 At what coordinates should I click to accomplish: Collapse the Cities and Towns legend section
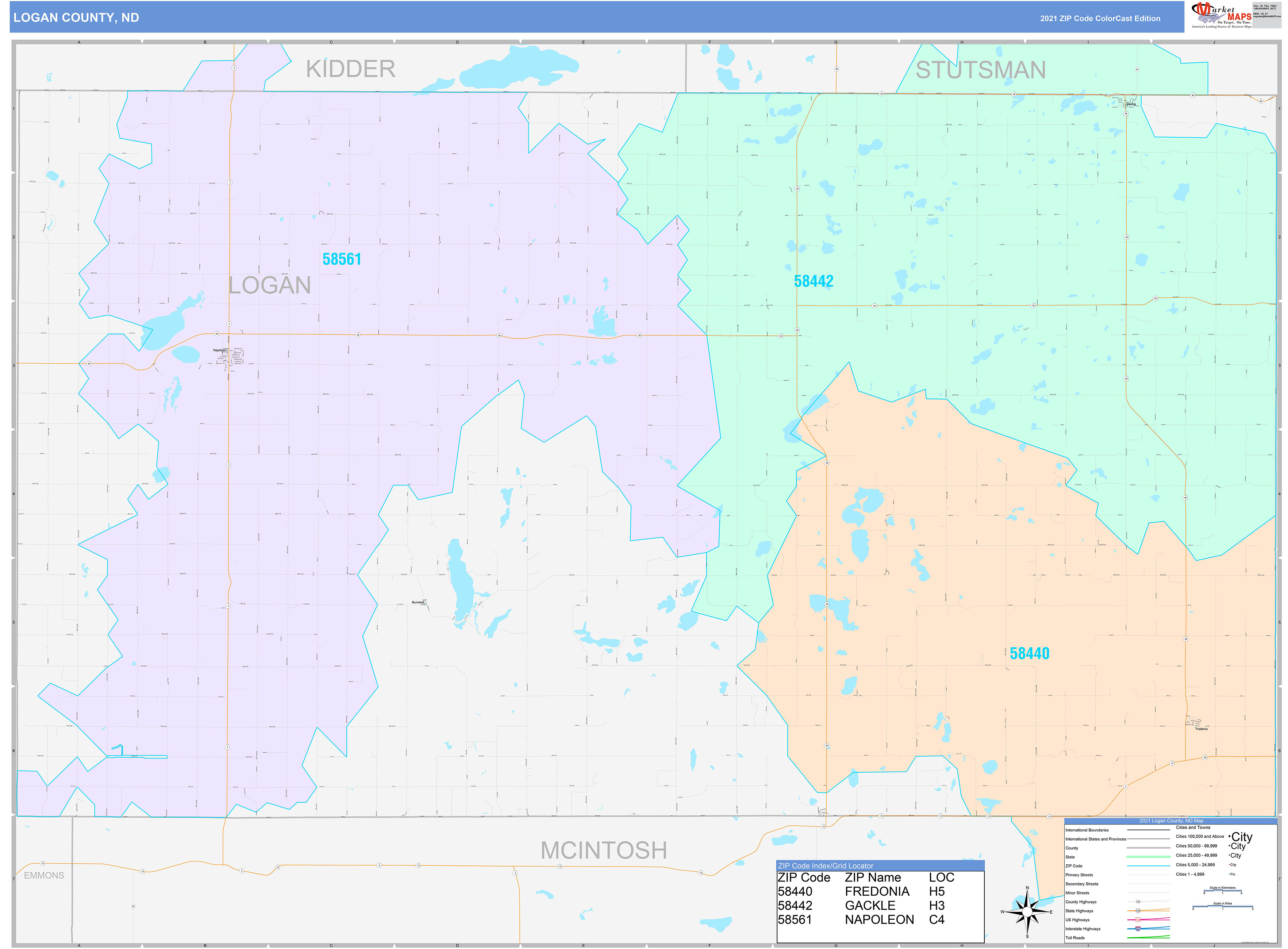coord(1193,827)
